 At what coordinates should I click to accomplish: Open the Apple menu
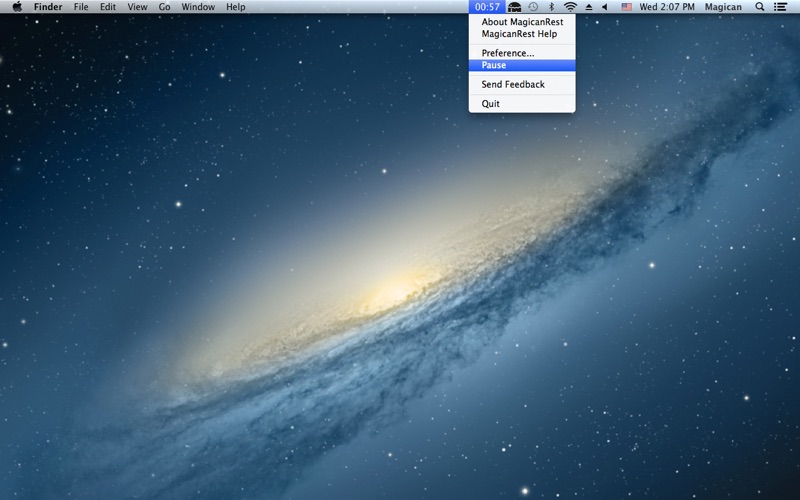[x=17, y=7]
